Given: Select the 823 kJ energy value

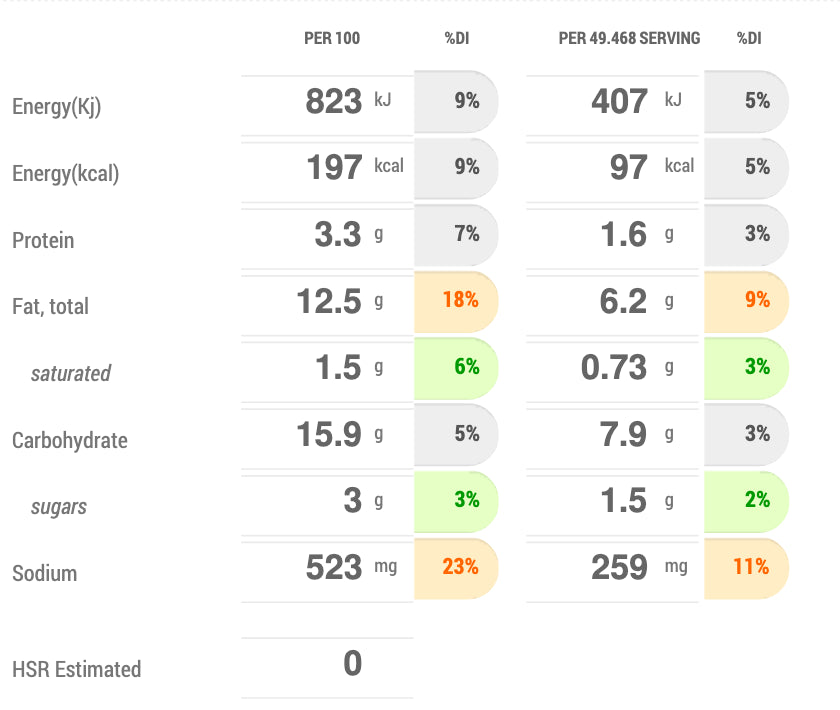Looking at the screenshot, I should (334, 101).
